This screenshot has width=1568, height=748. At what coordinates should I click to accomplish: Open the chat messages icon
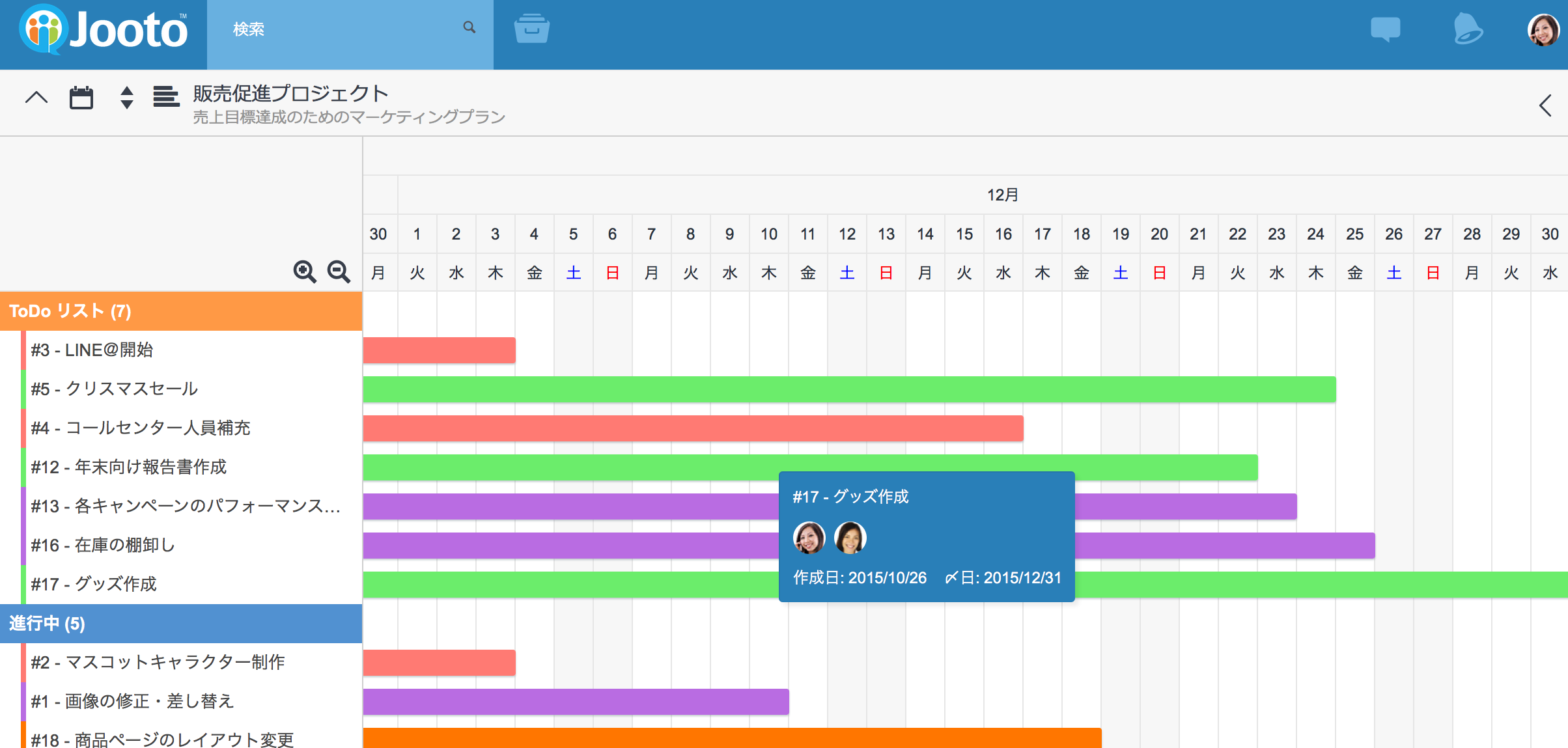(x=1385, y=29)
